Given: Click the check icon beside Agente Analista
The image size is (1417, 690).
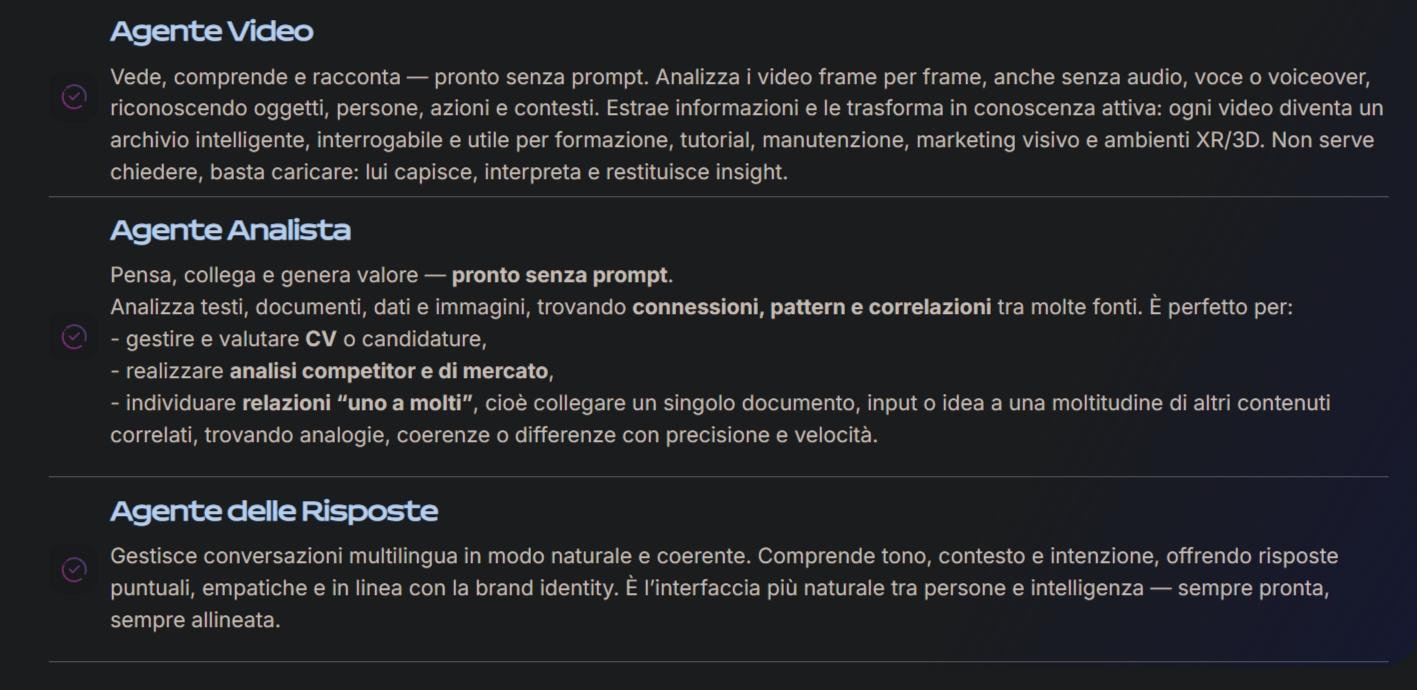Looking at the screenshot, I should (74, 338).
